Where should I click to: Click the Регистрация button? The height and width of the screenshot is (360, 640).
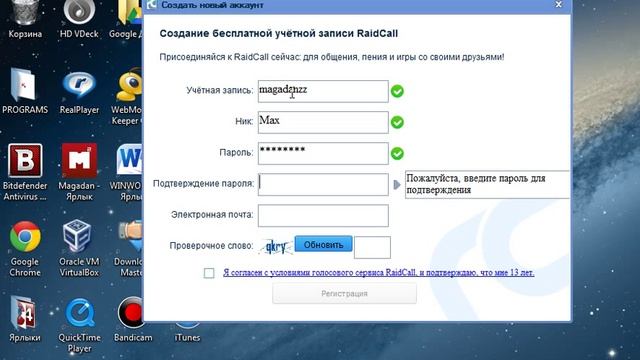tap(344, 293)
